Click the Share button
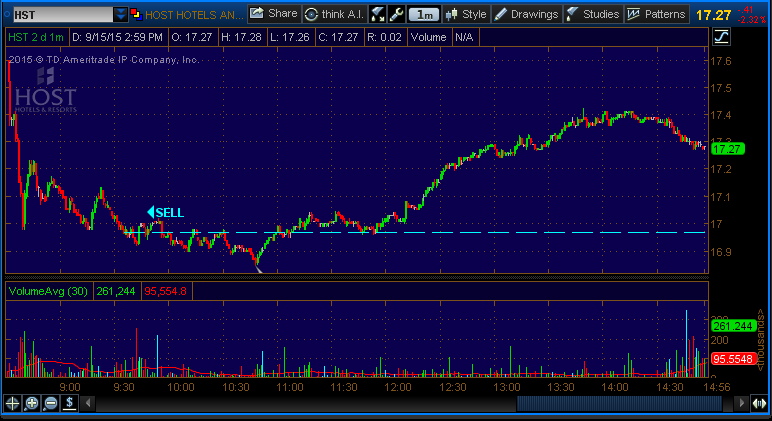Image resolution: width=772 pixels, height=421 pixels. point(274,14)
